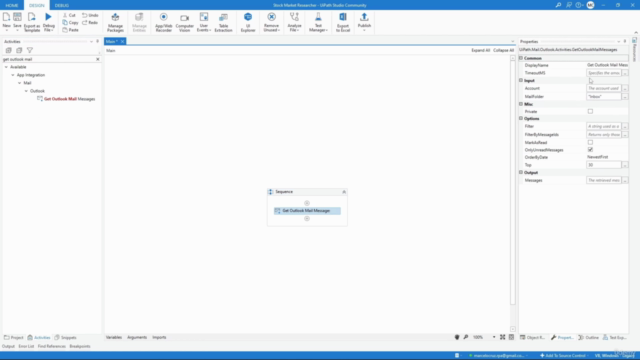Launch Table Extraction

tap(223, 22)
